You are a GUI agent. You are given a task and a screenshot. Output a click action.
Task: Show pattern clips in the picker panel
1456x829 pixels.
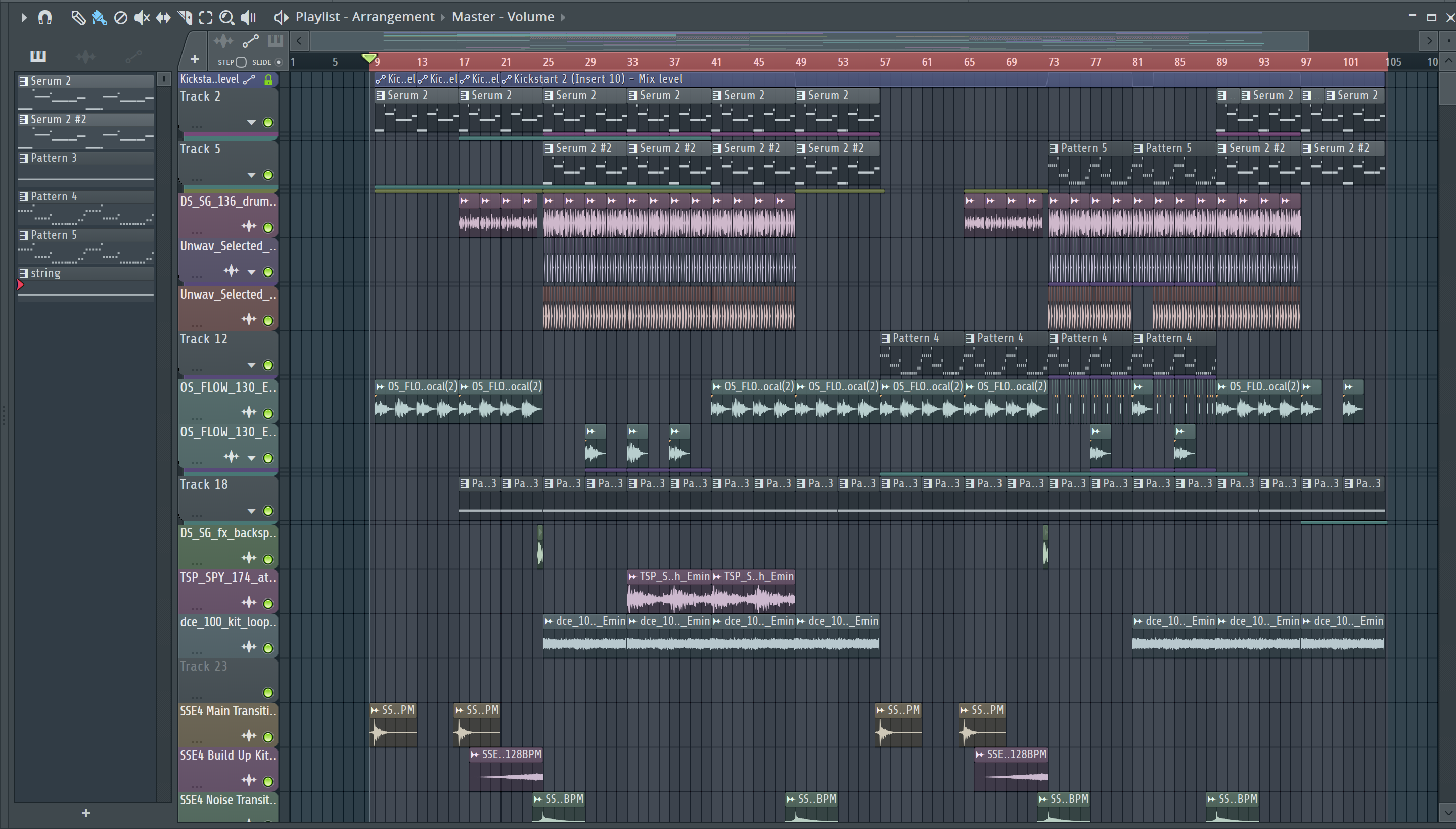point(38,56)
